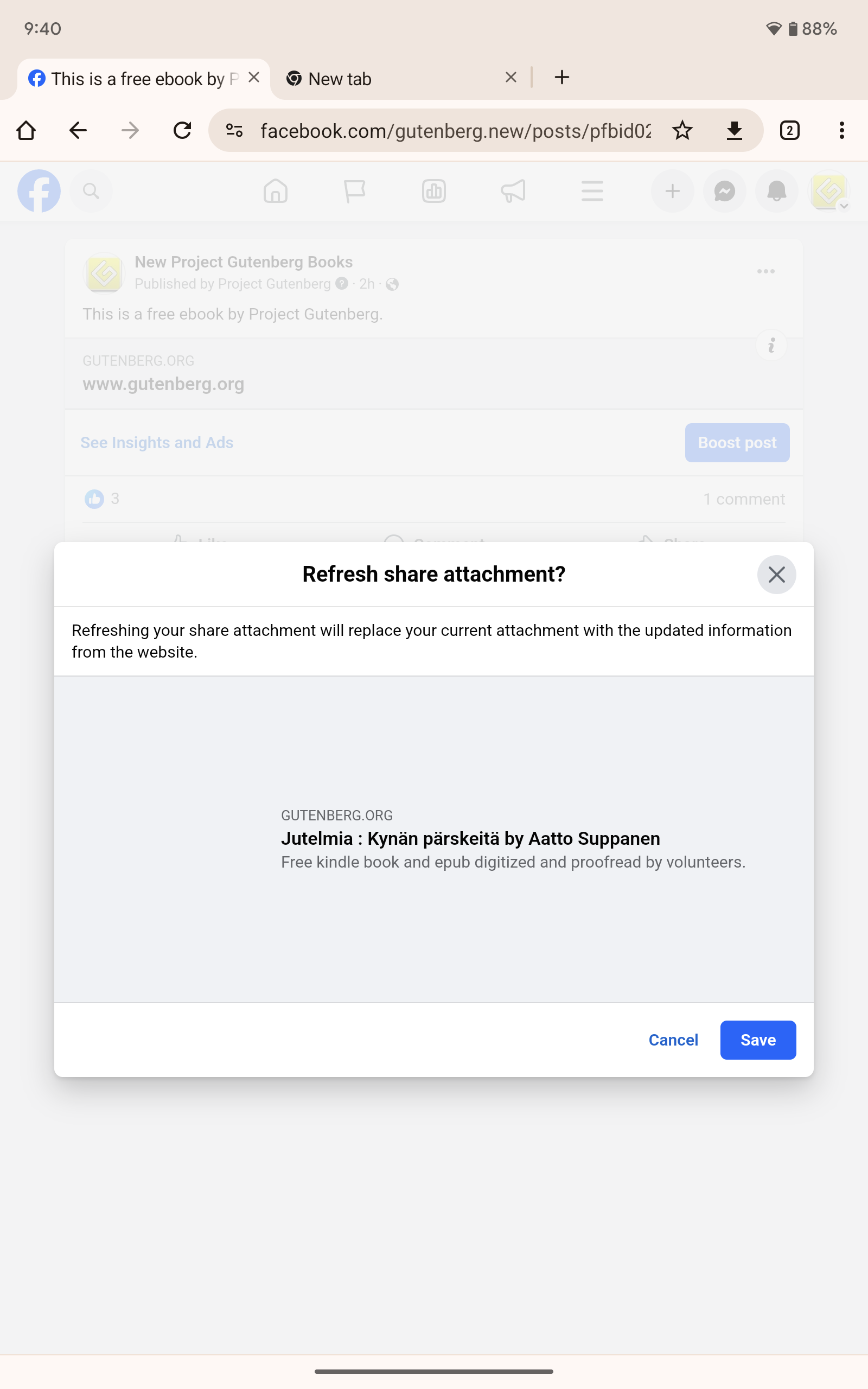The height and width of the screenshot is (1389, 868).
Task: Open the Pages flag icon
Action: [x=355, y=191]
